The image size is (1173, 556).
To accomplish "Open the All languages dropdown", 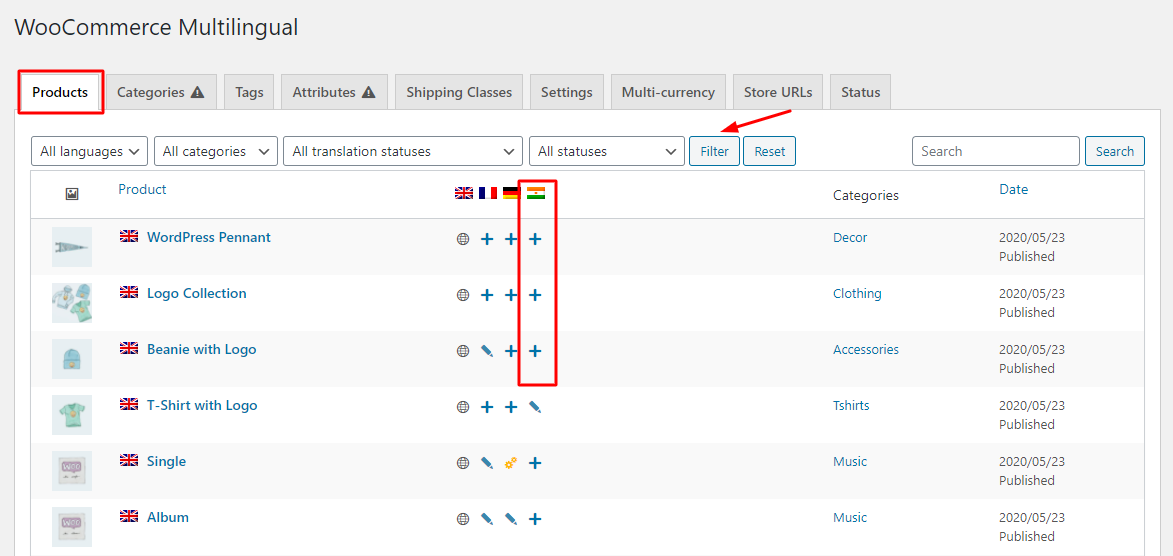I will tap(90, 151).
